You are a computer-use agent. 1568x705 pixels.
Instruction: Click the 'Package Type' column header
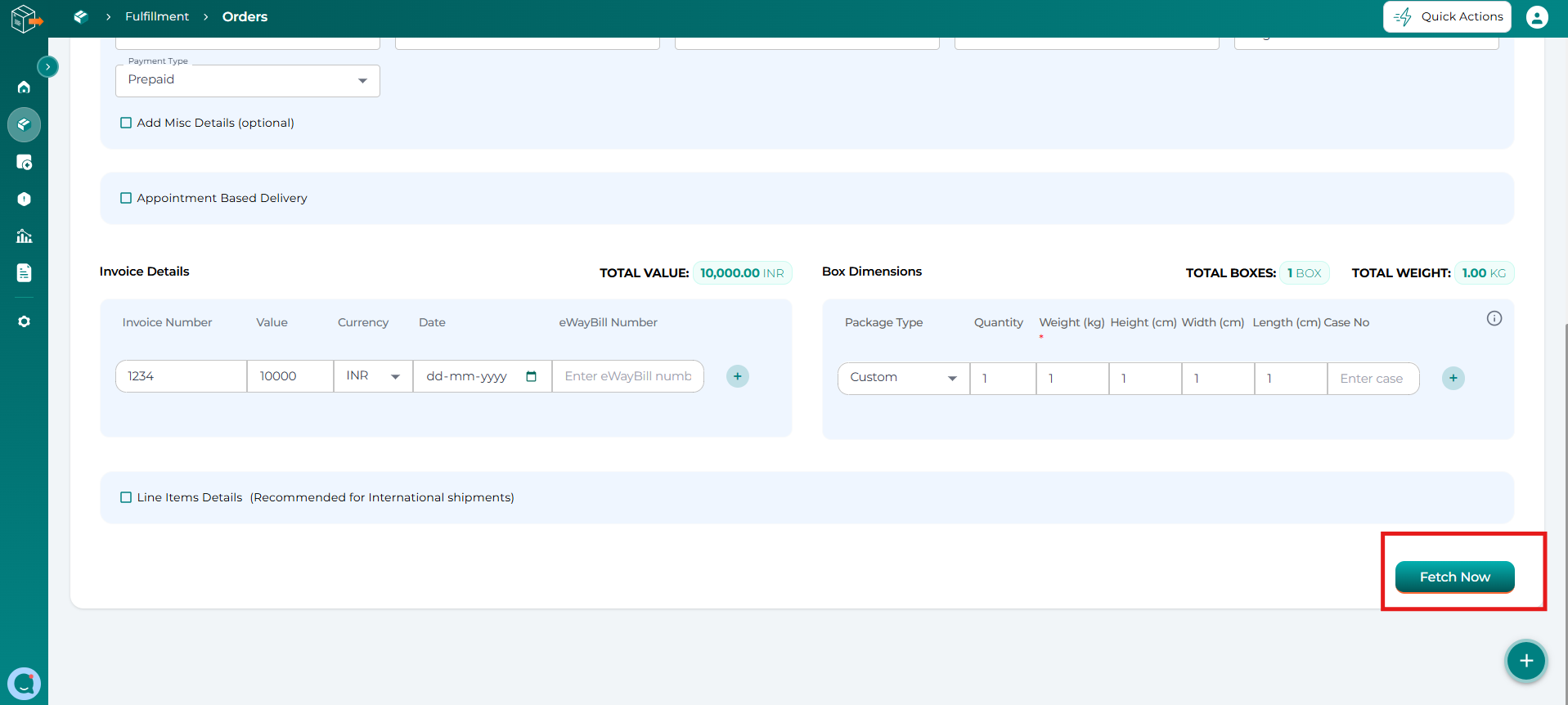[x=883, y=322]
